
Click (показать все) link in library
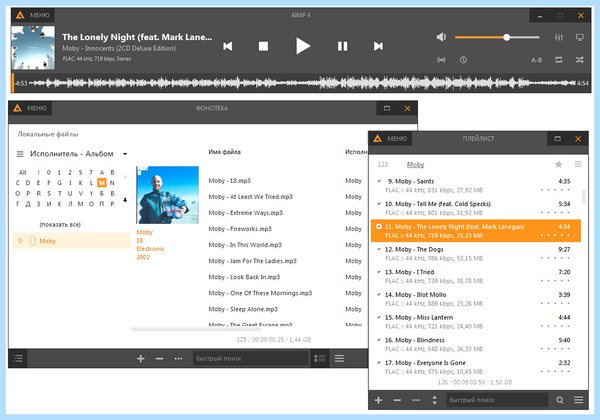[60, 225]
